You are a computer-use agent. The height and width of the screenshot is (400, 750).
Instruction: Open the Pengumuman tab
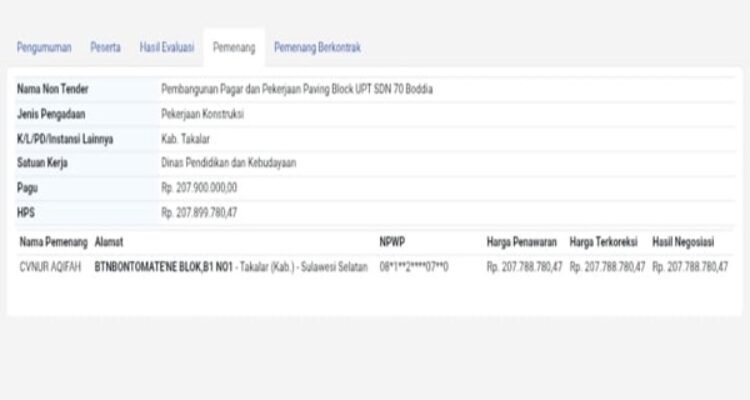[44, 47]
